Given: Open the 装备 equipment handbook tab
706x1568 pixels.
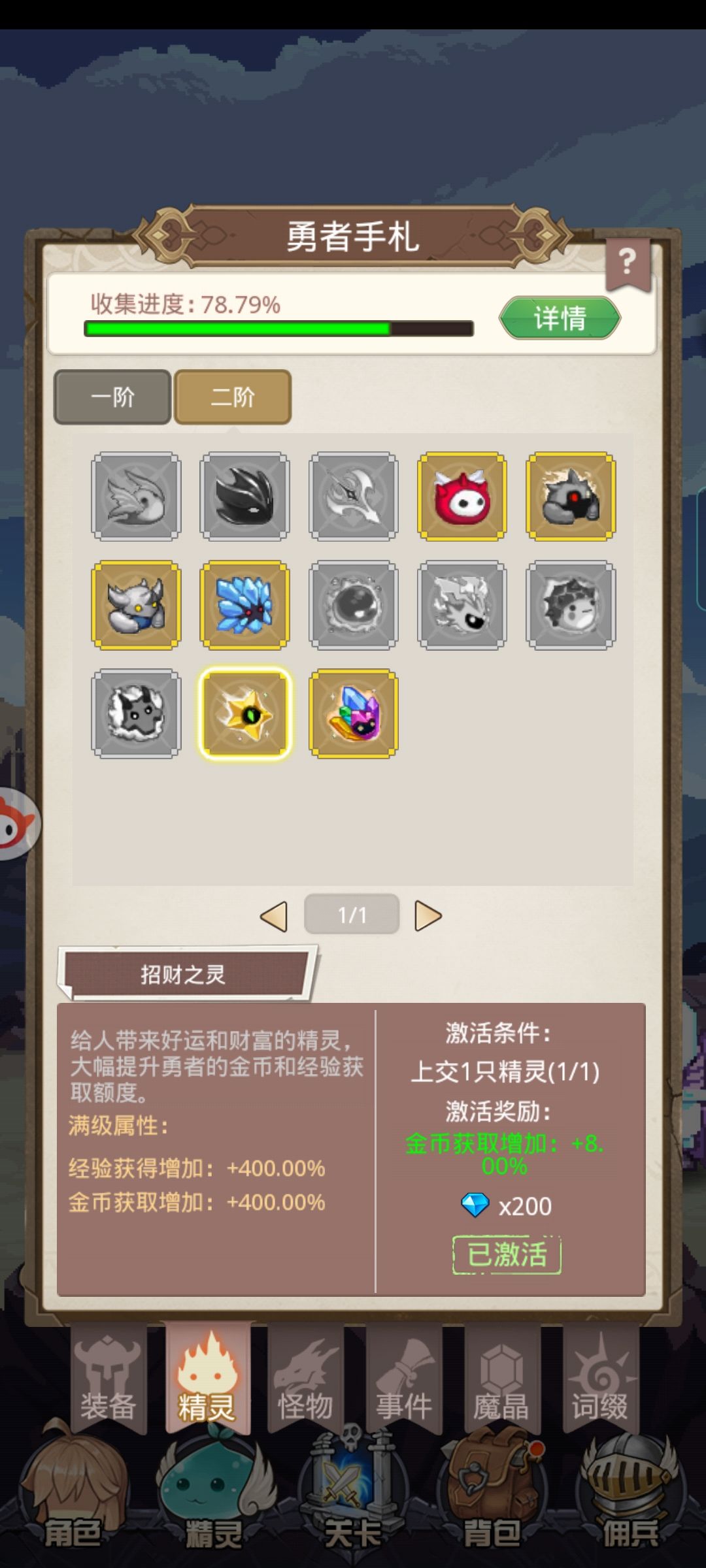Looking at the screenshot, I should [108, 1380].
